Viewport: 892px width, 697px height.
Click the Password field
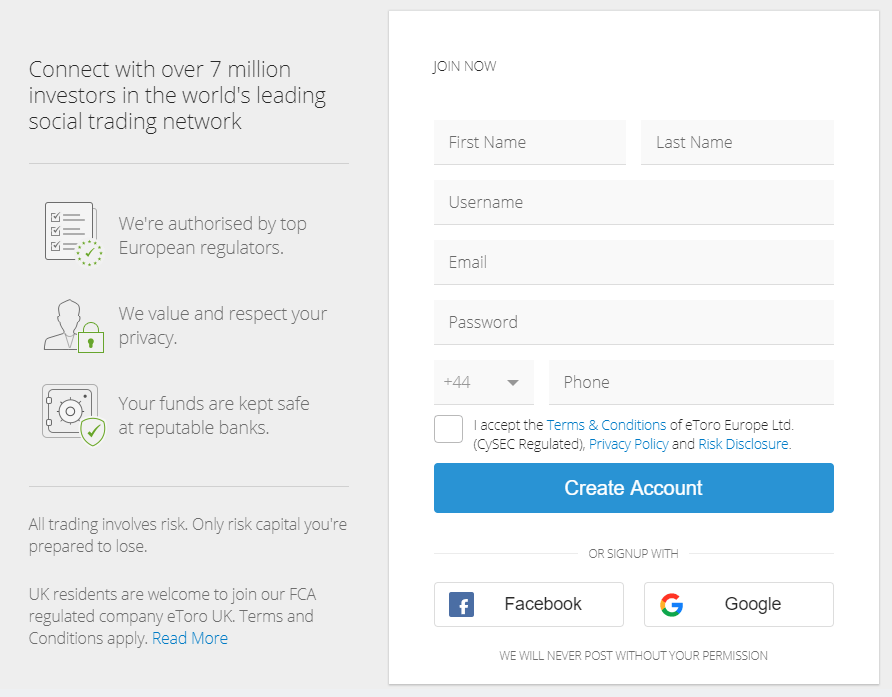pyautogui.click(x=634, y=322)
